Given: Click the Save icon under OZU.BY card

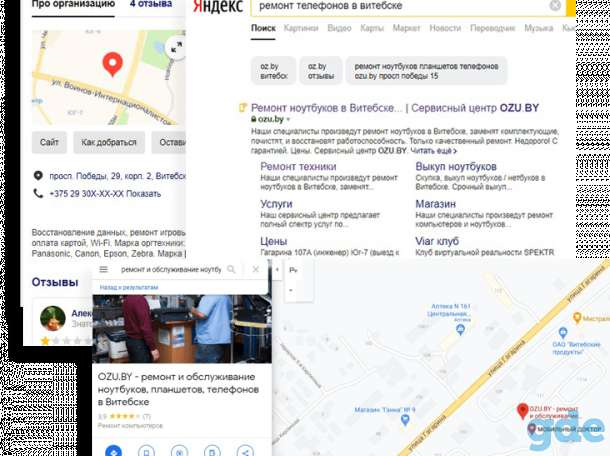Looking at the screenshot, I should point(146,451).
